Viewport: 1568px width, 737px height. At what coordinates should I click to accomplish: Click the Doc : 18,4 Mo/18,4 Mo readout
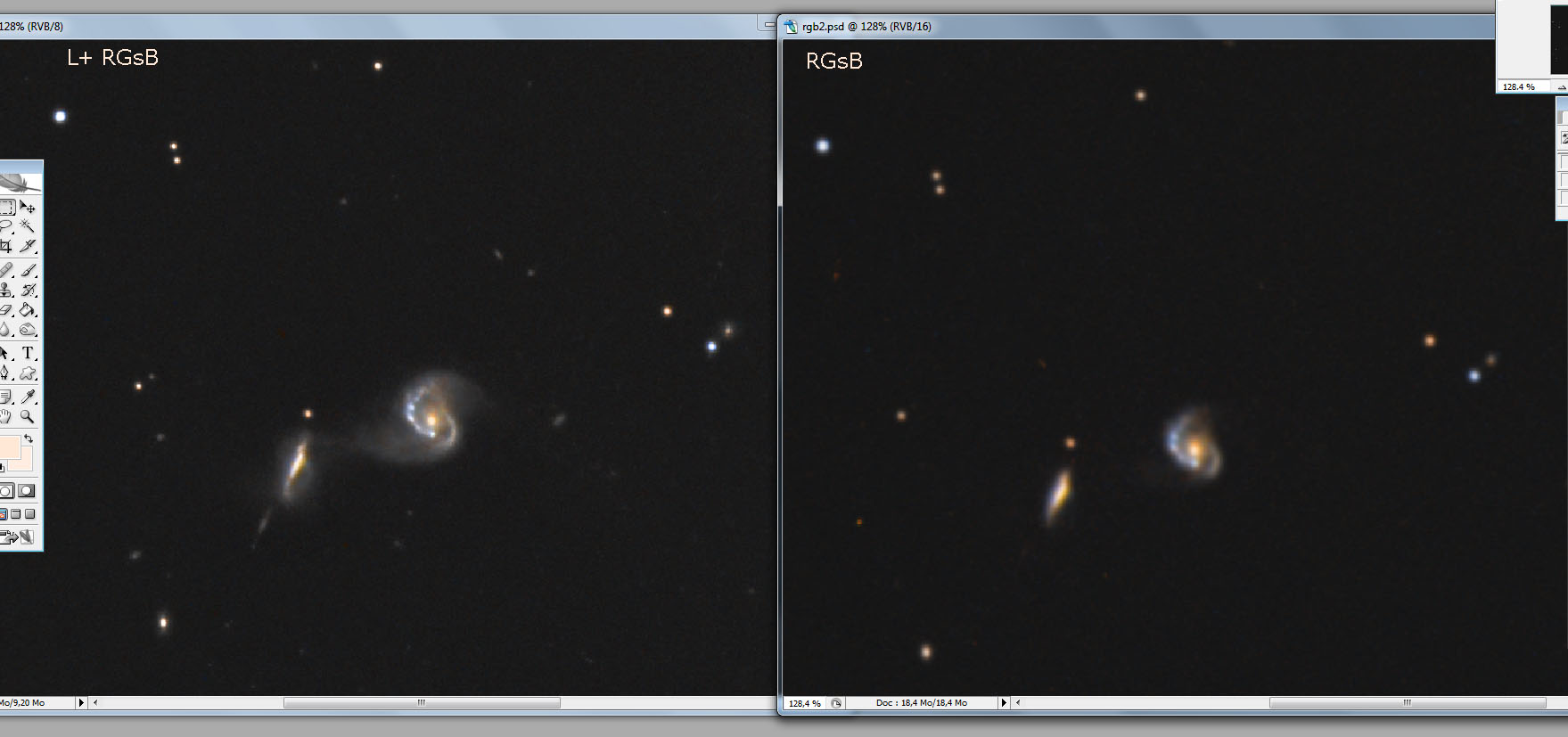(x=921, y=703)
